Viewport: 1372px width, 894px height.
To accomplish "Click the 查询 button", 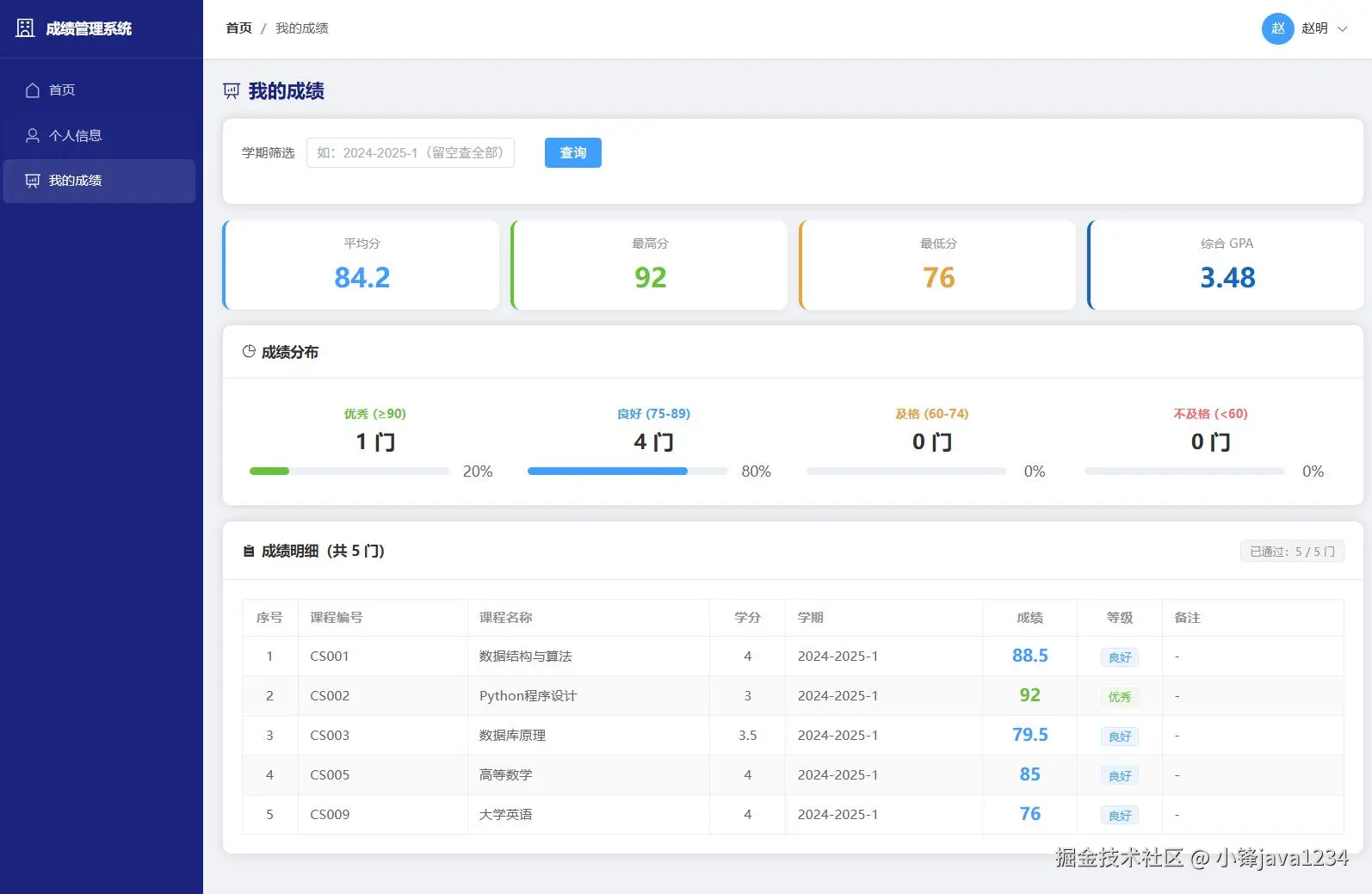I will pos(573,153).
